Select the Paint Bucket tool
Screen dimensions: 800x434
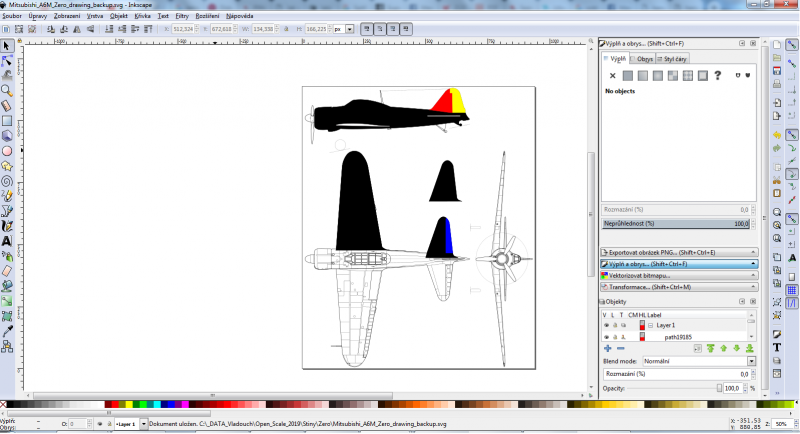pyautogui.click(x=7, y=286)
